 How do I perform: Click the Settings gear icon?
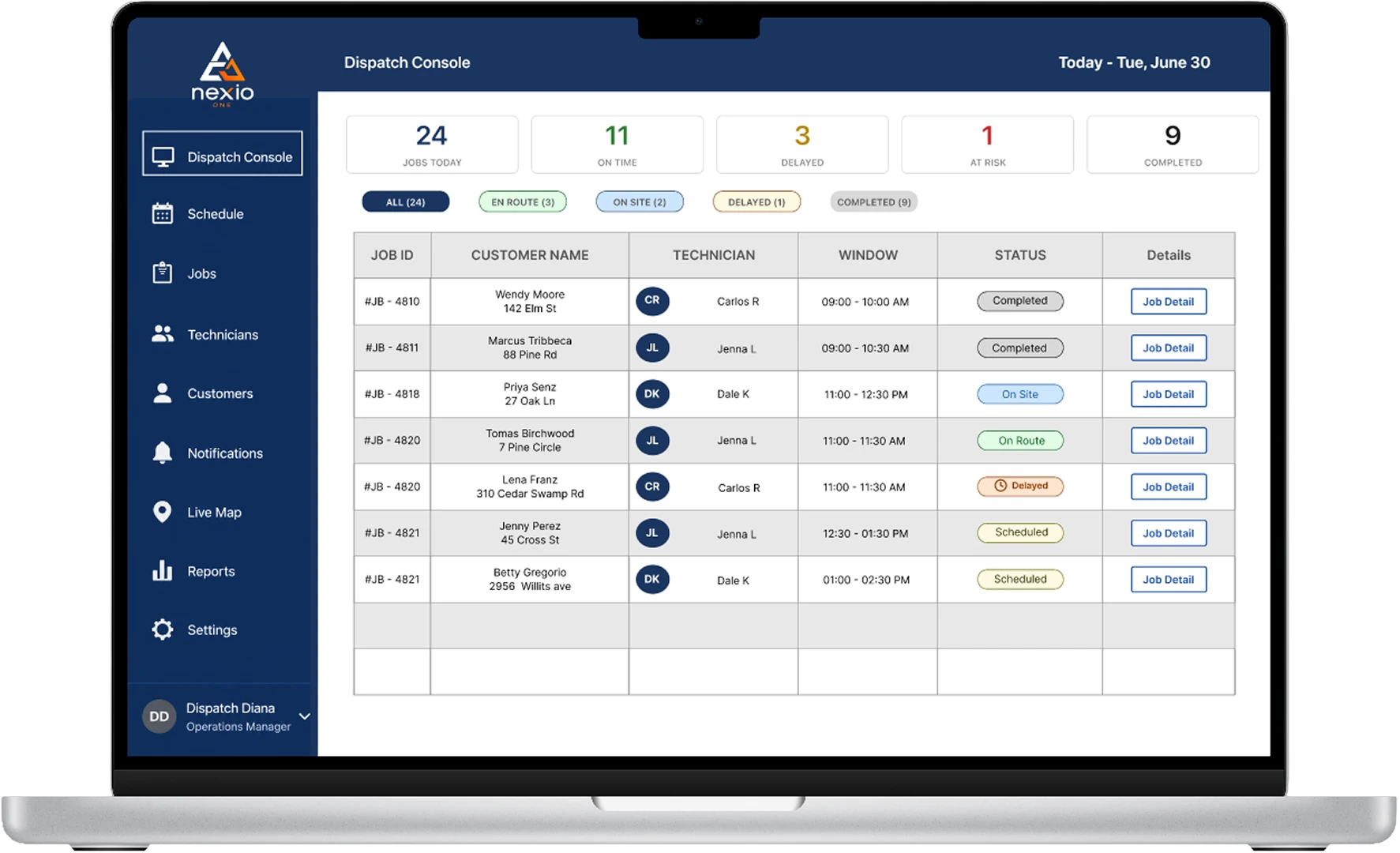pos(163,629)
